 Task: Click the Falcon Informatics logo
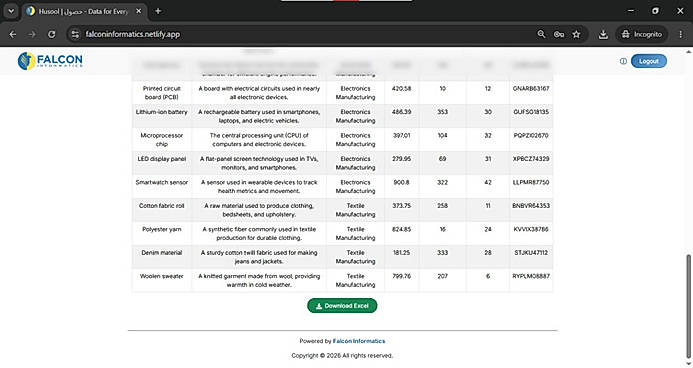pyautogui.click(x=50, y=61)
